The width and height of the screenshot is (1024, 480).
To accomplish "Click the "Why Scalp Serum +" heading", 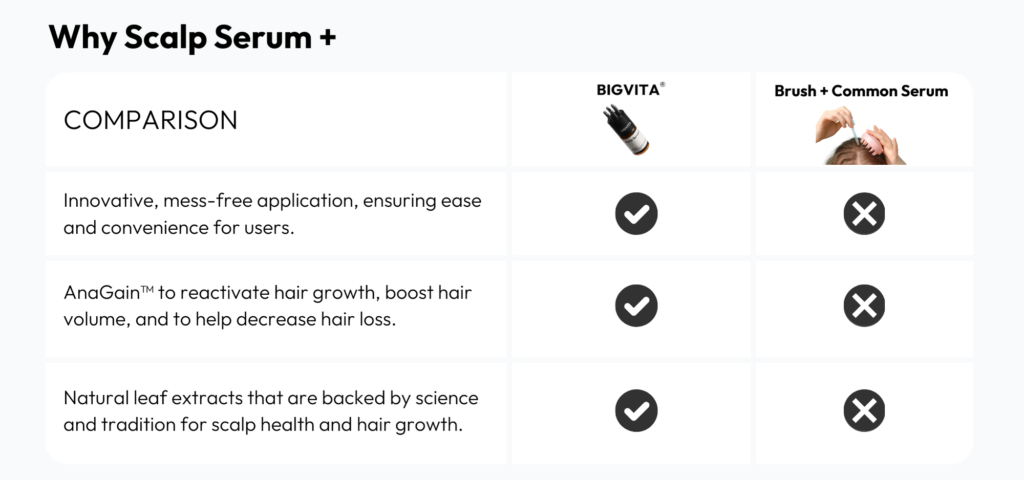I will click(x=192, y=37).
